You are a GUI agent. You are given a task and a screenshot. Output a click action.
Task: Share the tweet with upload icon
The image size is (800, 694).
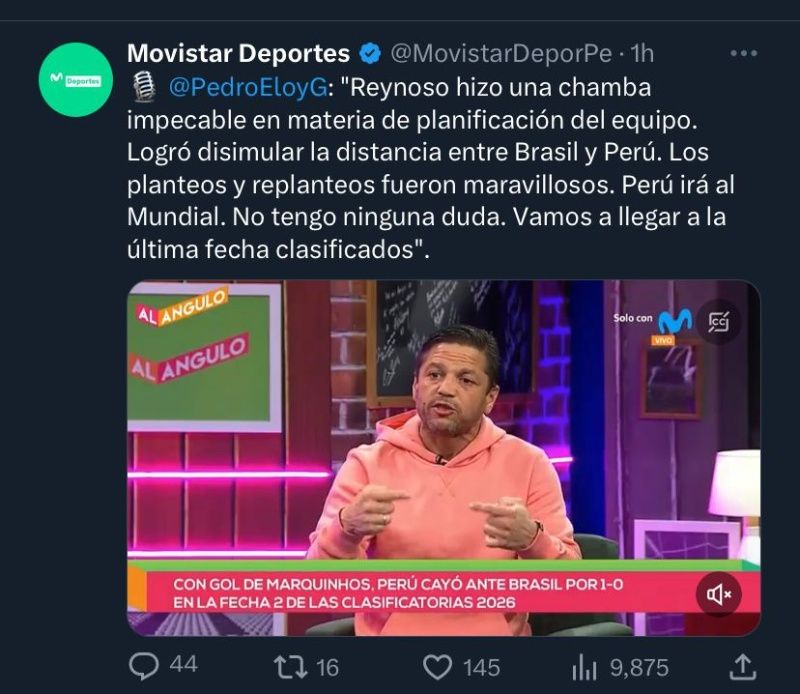pyautogui.click(x=742, y=667)
